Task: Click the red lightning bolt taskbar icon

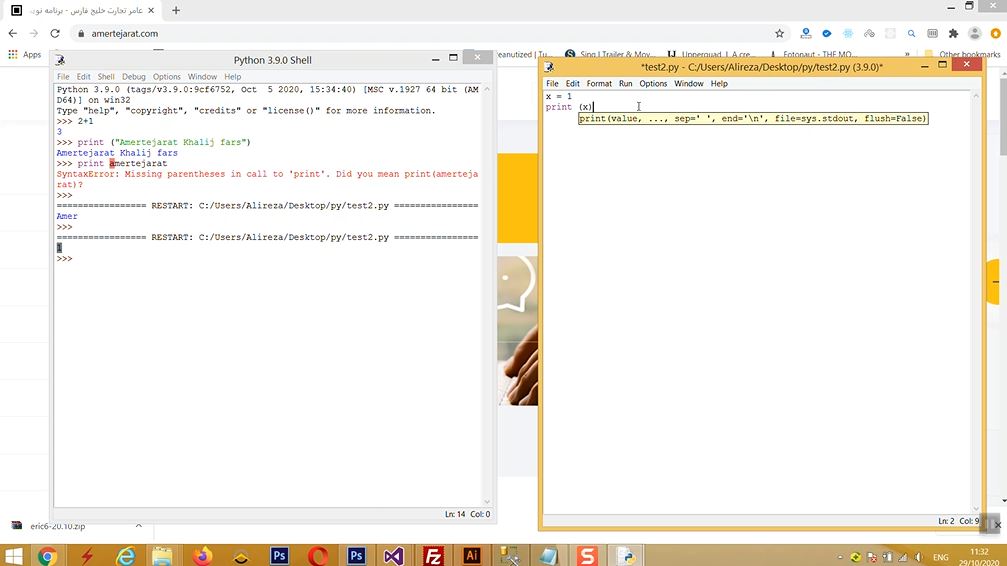Action: 87,556
